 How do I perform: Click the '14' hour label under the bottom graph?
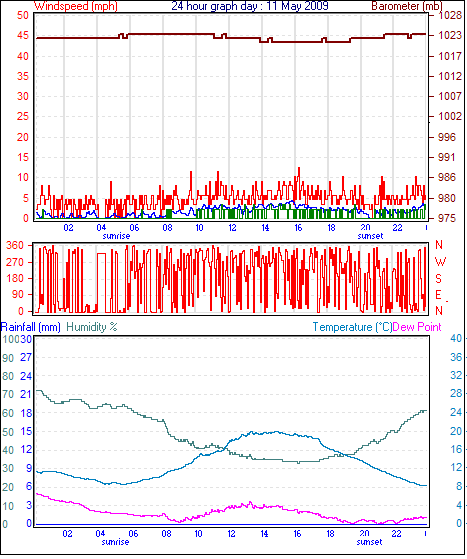click(x=264, y=534)
